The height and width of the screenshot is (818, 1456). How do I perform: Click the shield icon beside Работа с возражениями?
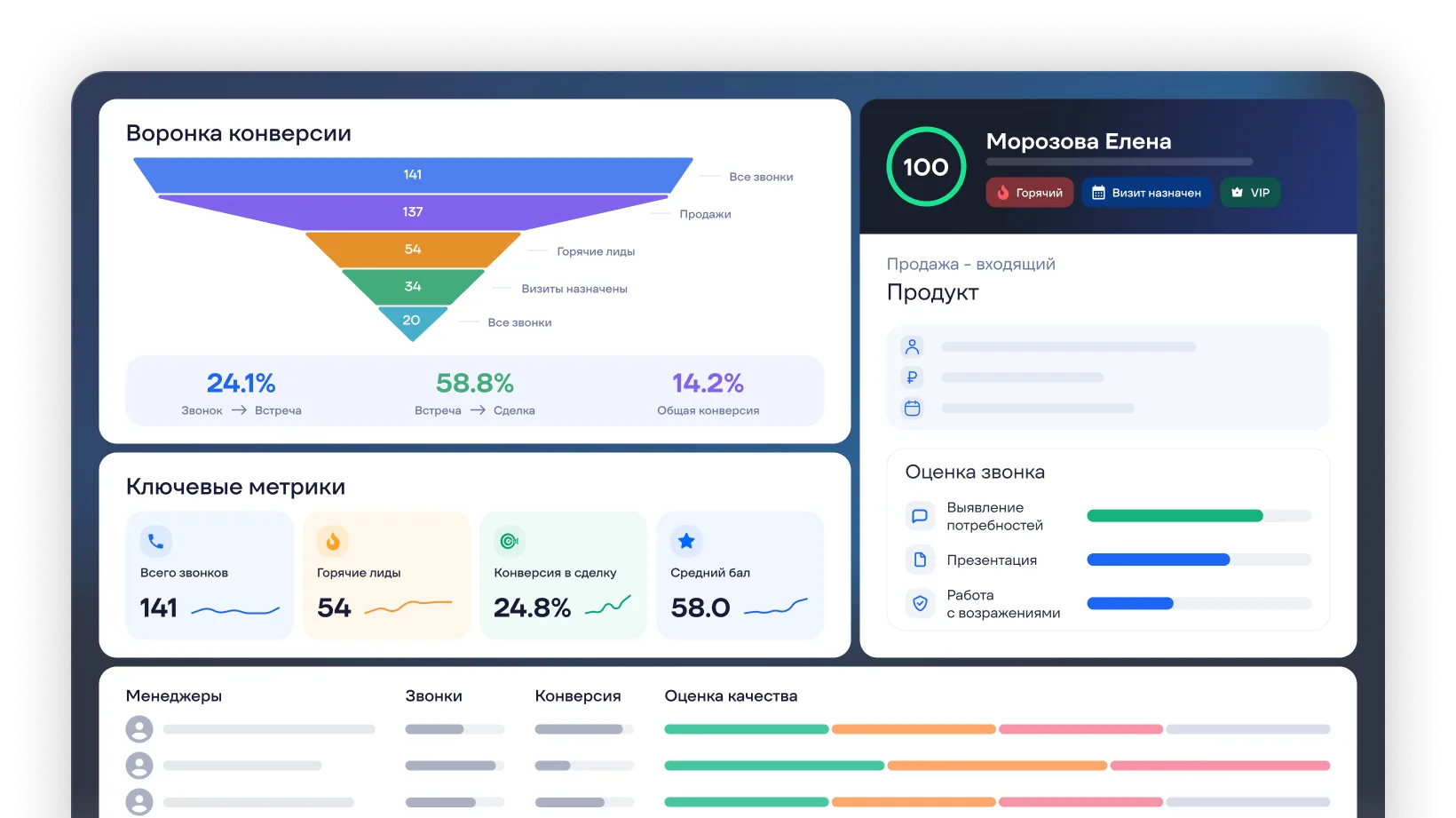920,603
